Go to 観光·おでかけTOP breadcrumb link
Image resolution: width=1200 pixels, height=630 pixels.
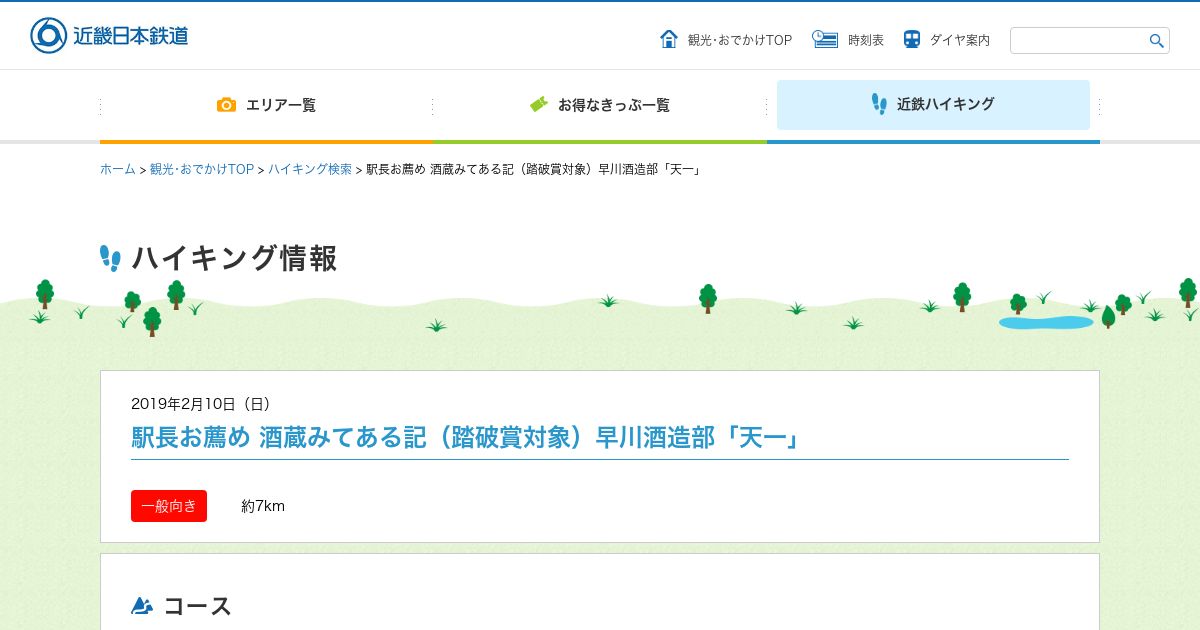click(x=202, y=169)
